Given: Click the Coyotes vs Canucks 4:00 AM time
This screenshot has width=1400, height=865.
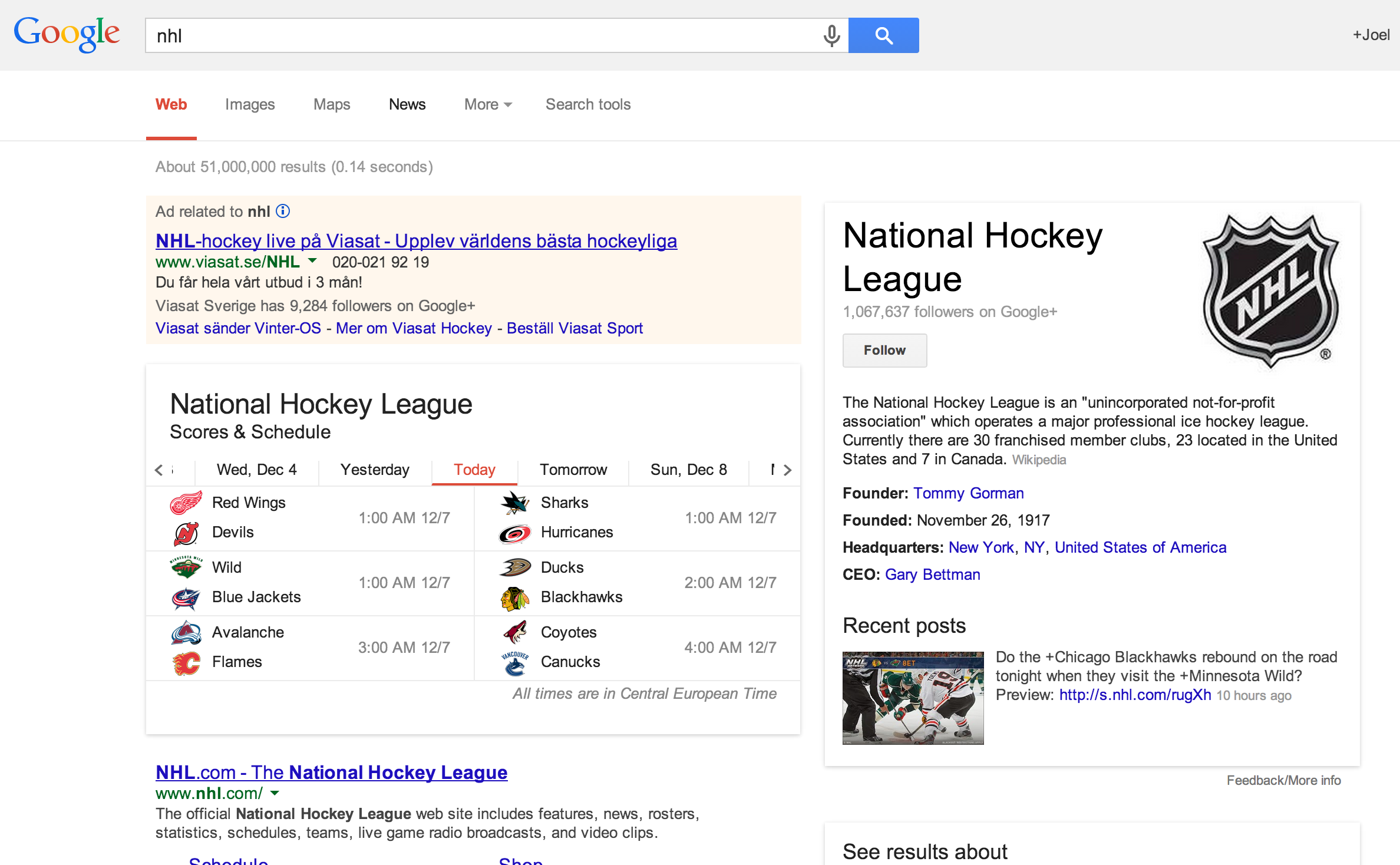Looking at the screenshot, I should (x=730, y=648).
